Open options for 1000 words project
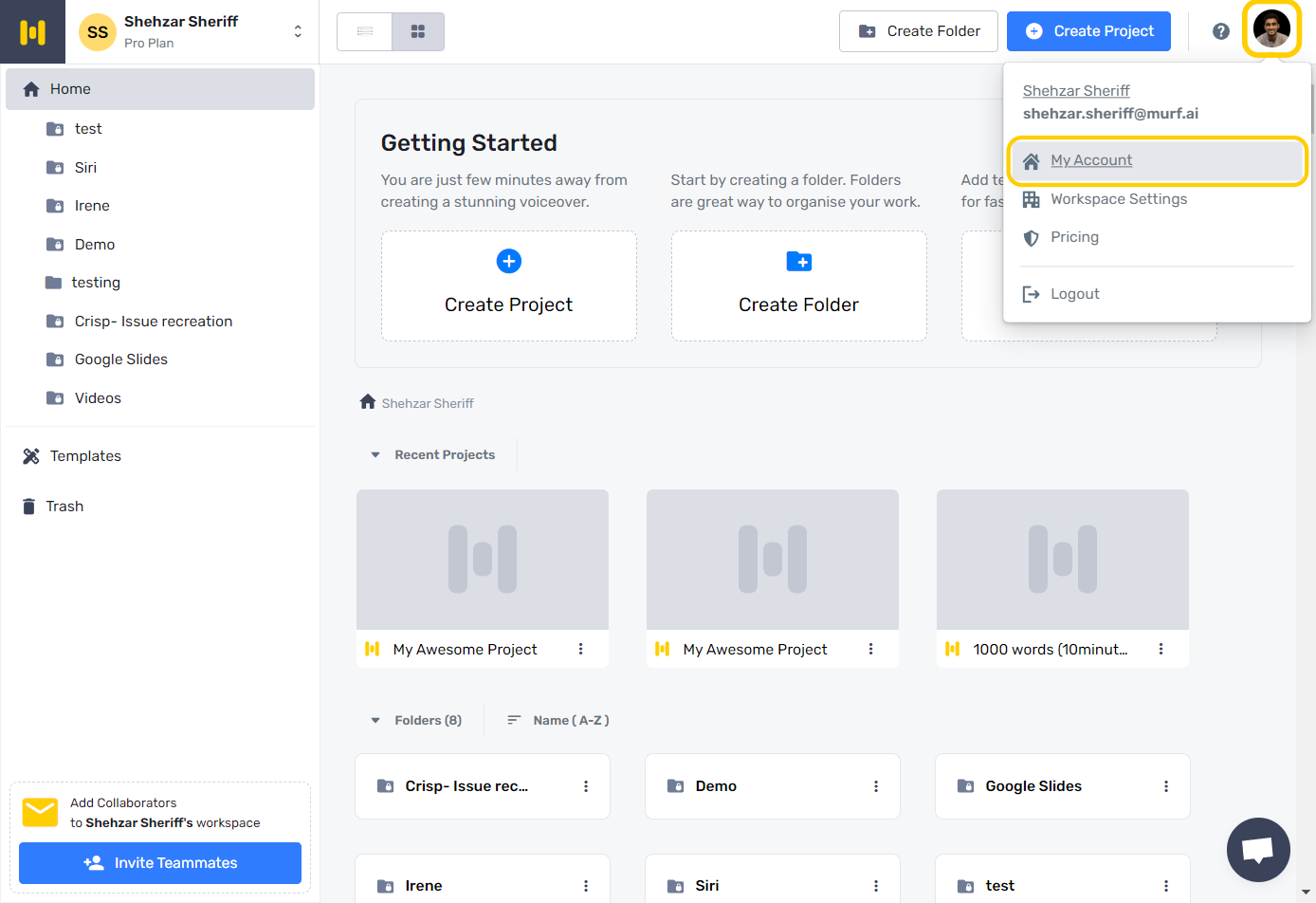This screenshot has height=903, width=1316. point(1161,649)
